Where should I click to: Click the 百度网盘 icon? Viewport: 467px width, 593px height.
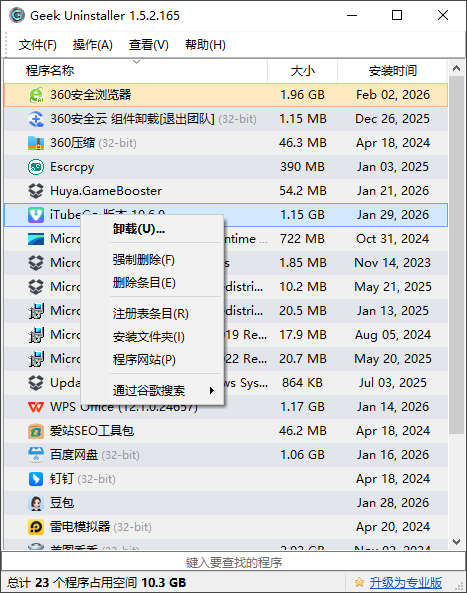[36, 455]
